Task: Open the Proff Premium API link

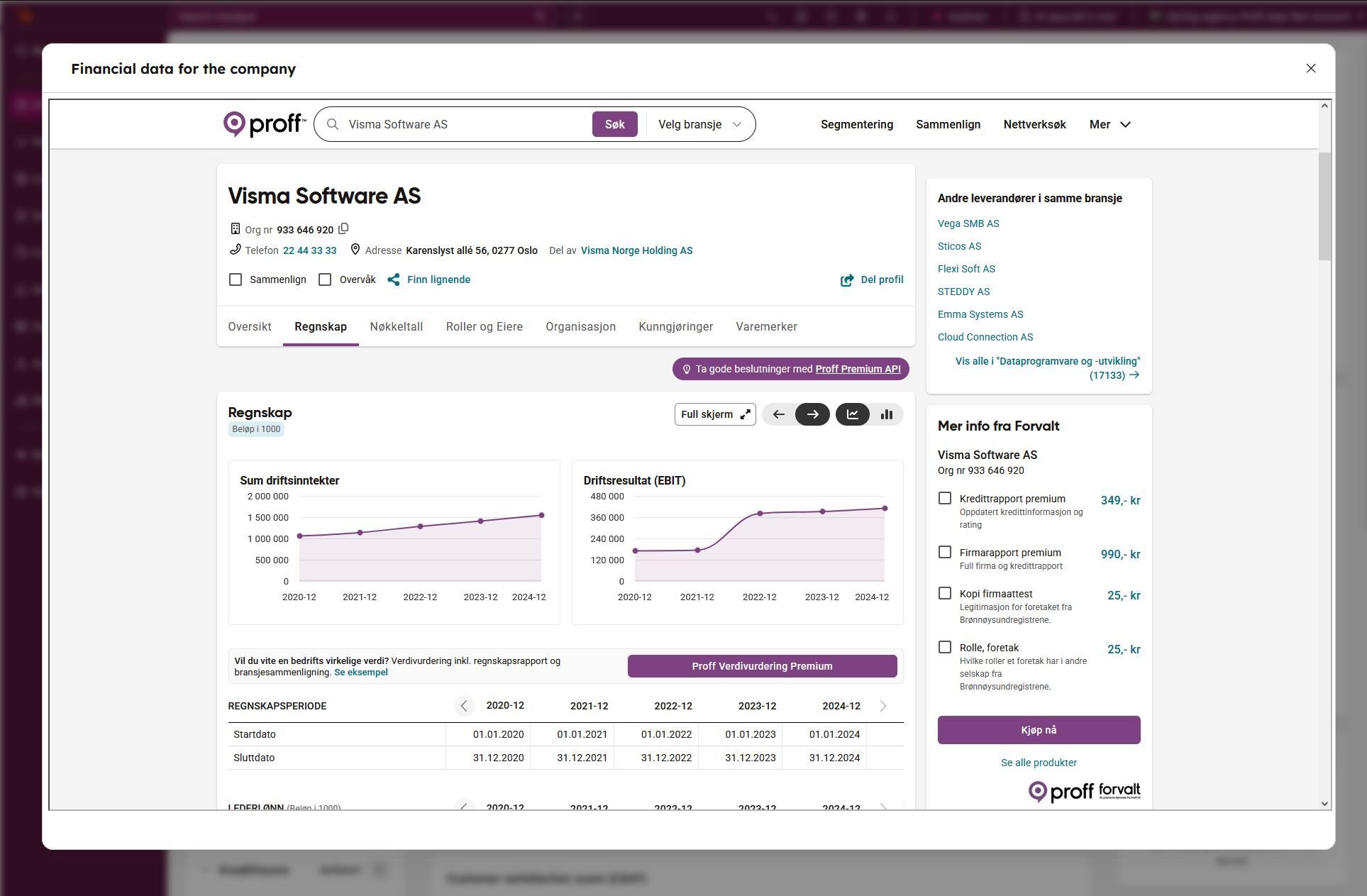Action: (x=858, y=369)
